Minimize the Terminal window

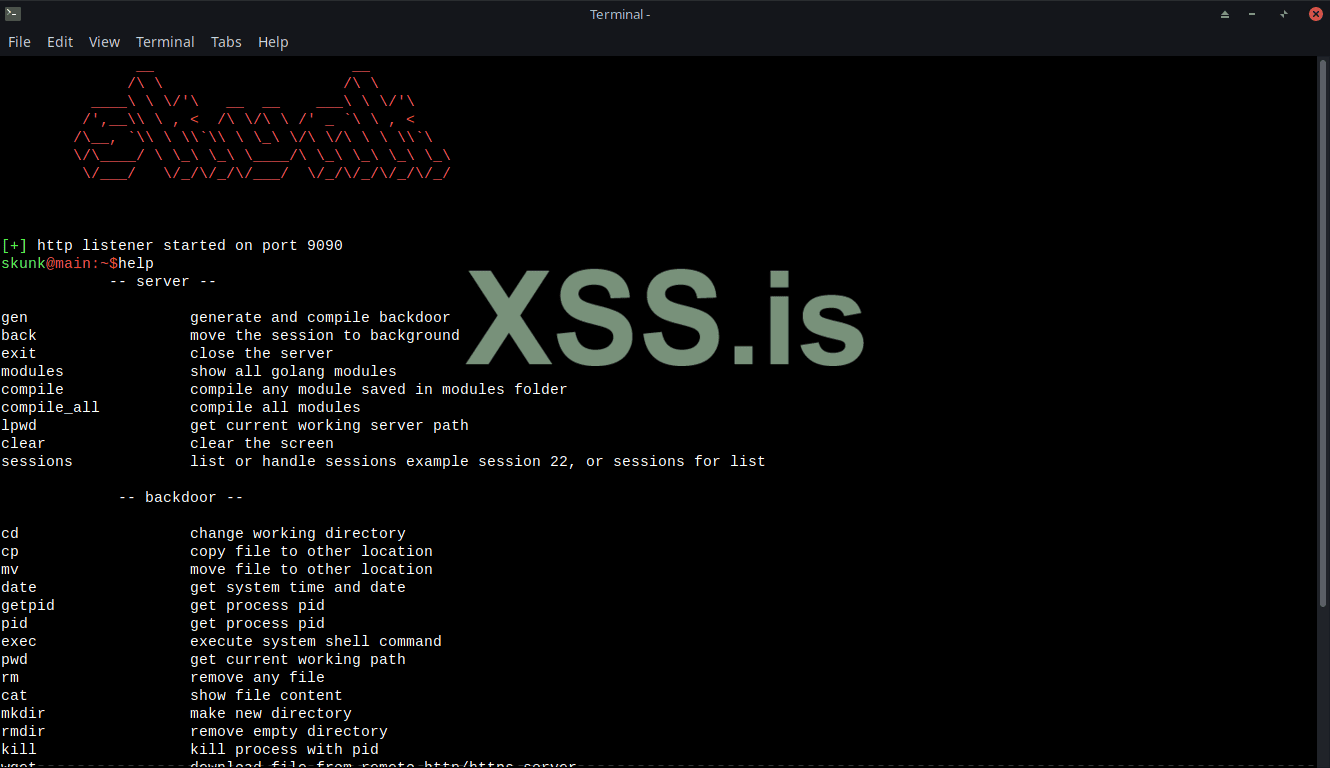click(1254, 14)
